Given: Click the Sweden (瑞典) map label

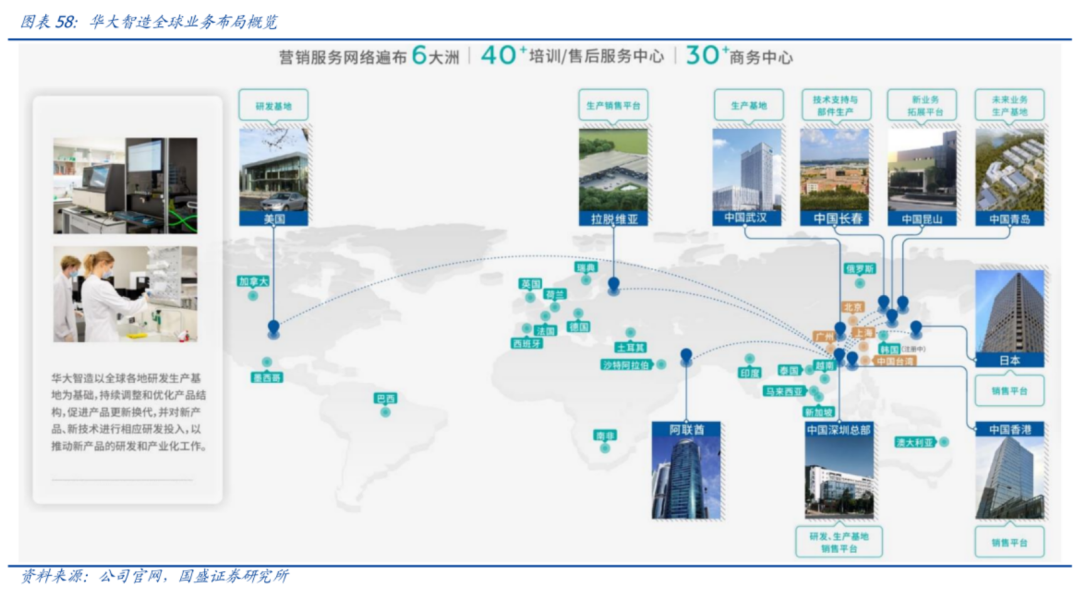Looking at the screenshot, I should click(x=585, y=268).
